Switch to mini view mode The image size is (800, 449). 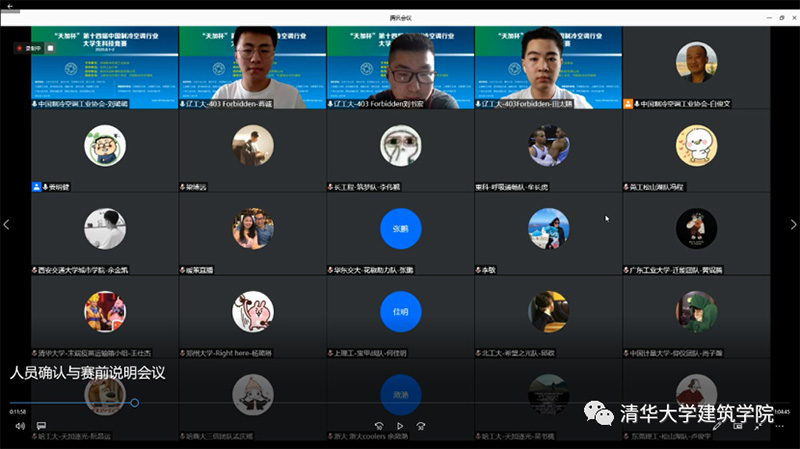[x=738, y=426]
